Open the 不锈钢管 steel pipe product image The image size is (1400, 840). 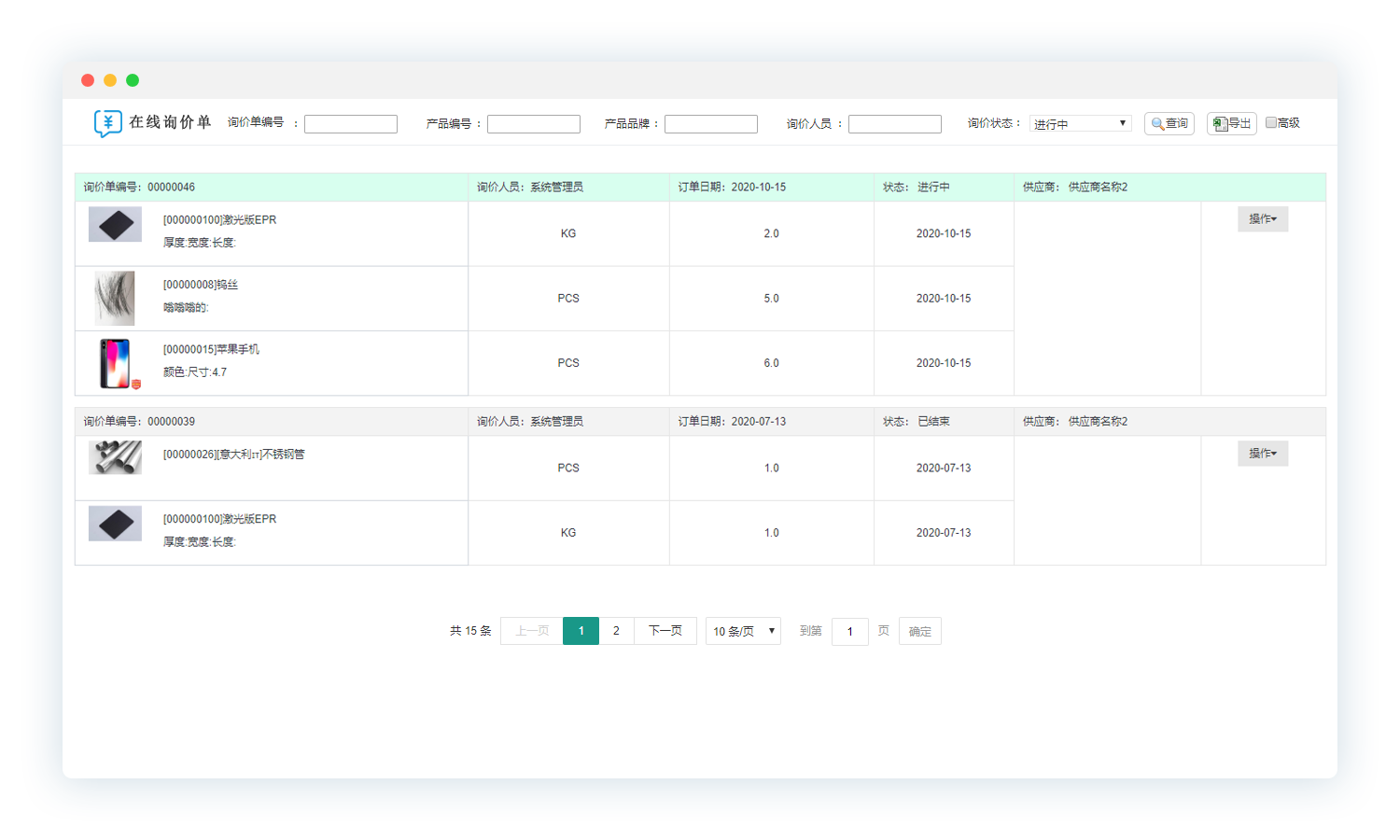pyautogui.click(x=115, y=457)
